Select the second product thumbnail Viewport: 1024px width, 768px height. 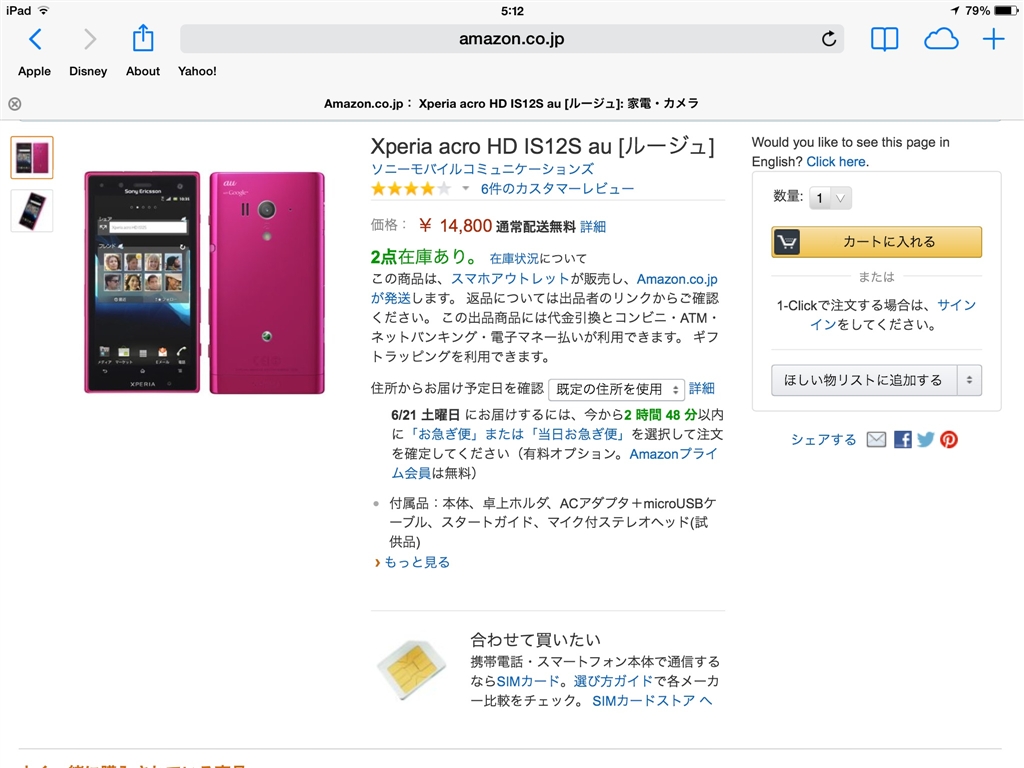tap(32, 211)
